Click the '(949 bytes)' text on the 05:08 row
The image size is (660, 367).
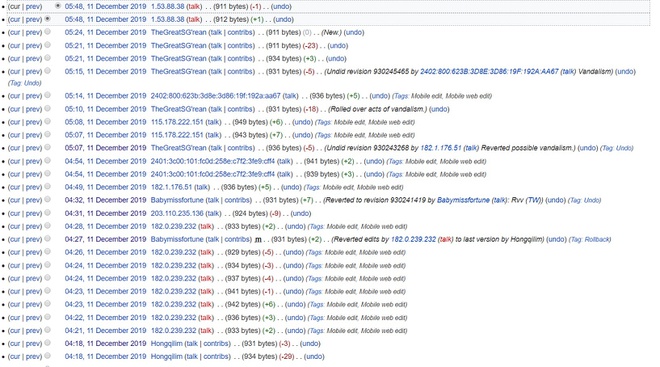click(x=250, y=122)
